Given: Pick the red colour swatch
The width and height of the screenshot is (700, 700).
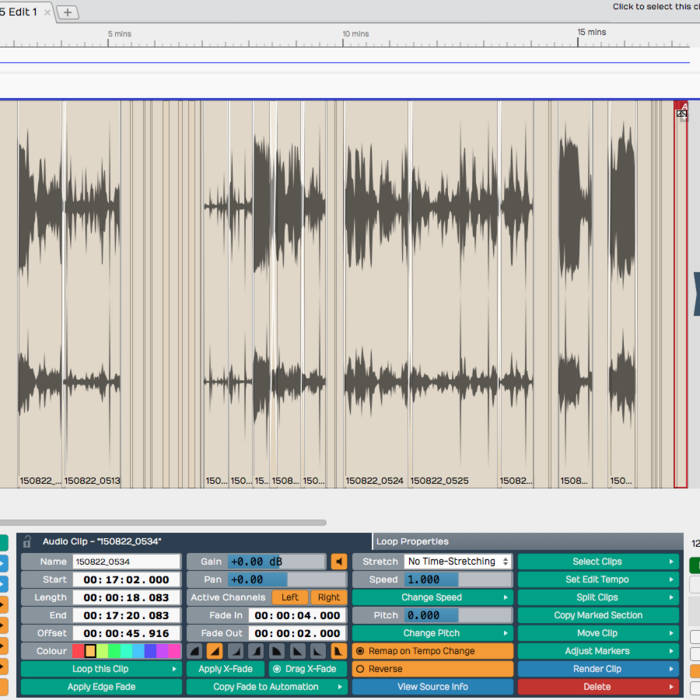Looking at the screenshot, I should 78,651.
